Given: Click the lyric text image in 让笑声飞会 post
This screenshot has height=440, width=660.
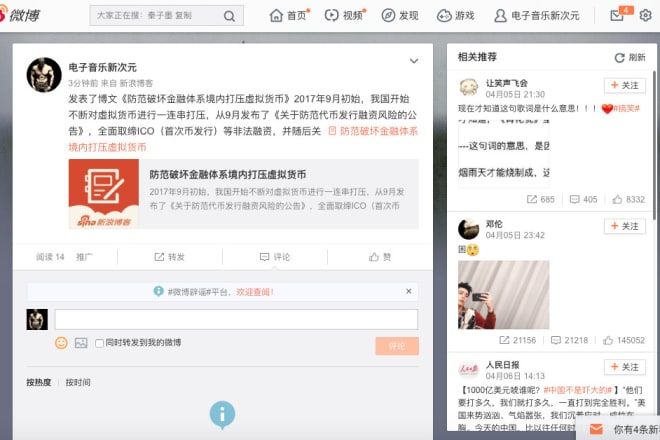Looking at the screenshot, I should click(x=503, y=153).
